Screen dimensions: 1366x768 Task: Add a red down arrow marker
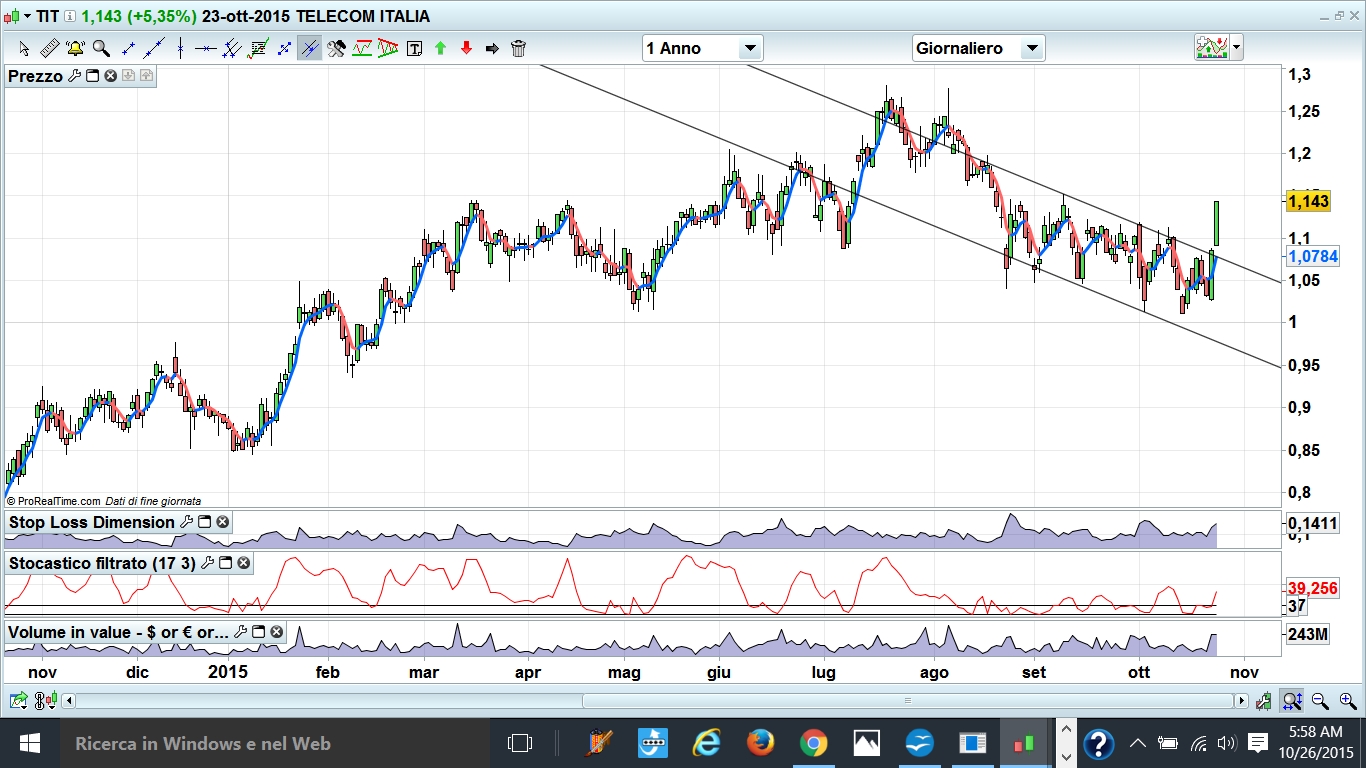466,48
